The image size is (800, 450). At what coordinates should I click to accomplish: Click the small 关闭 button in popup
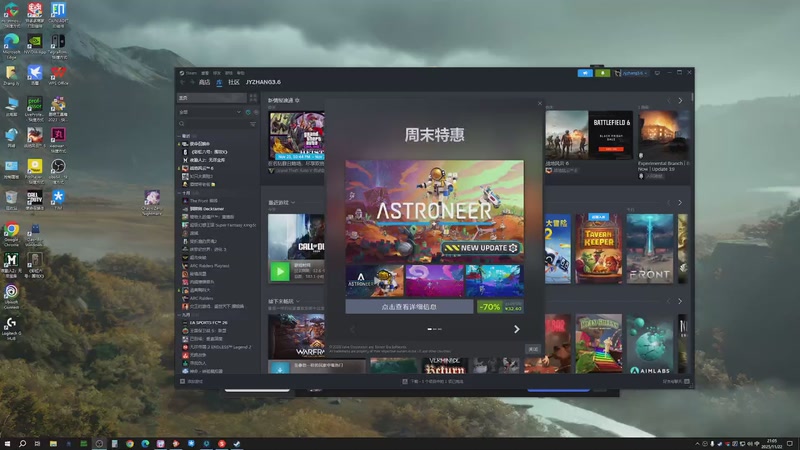point(533,349)
